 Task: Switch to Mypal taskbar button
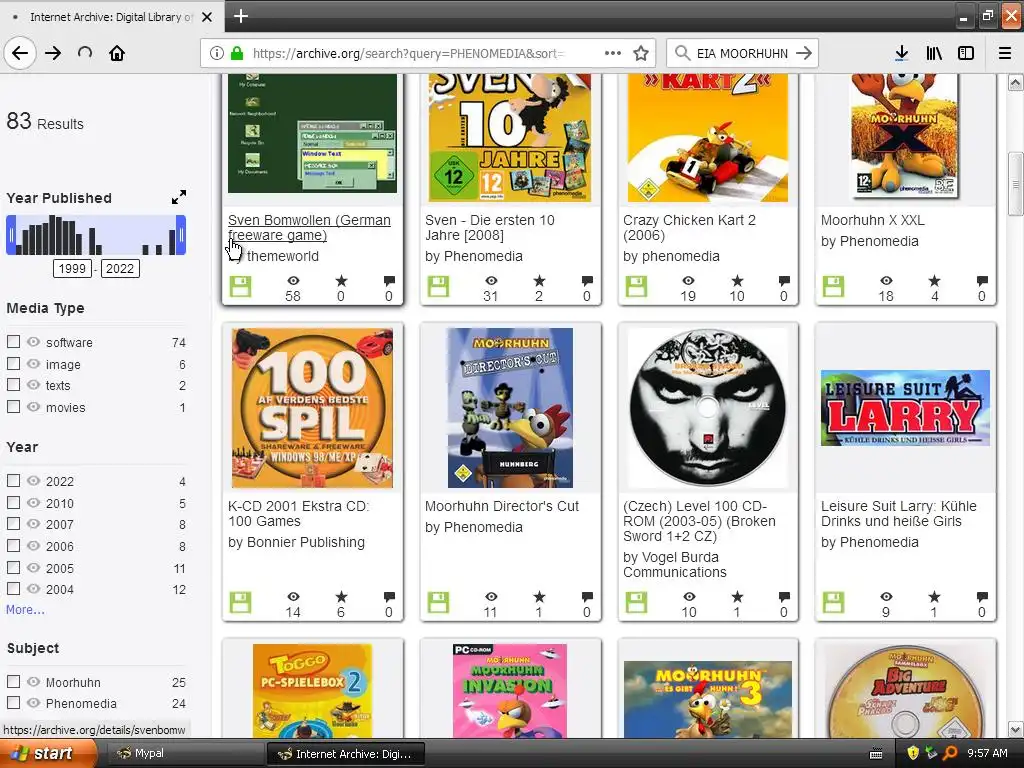(x=184, y=754)
